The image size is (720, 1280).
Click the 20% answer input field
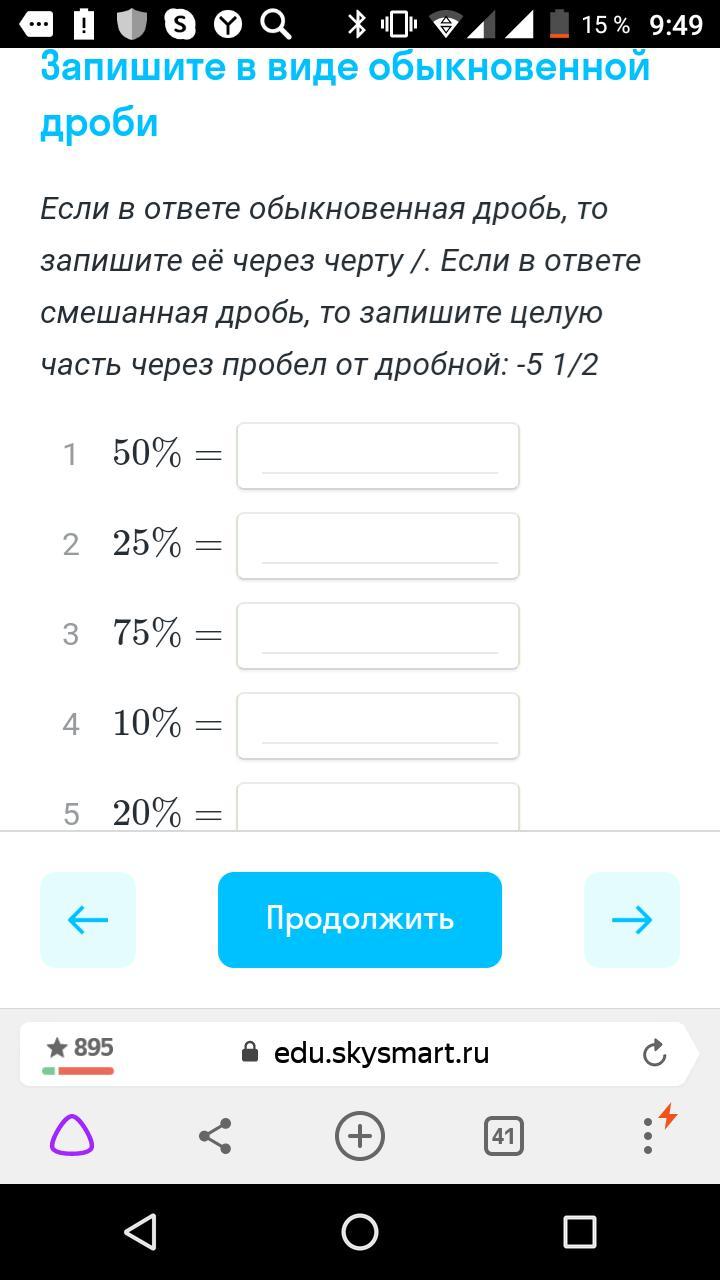378,808
